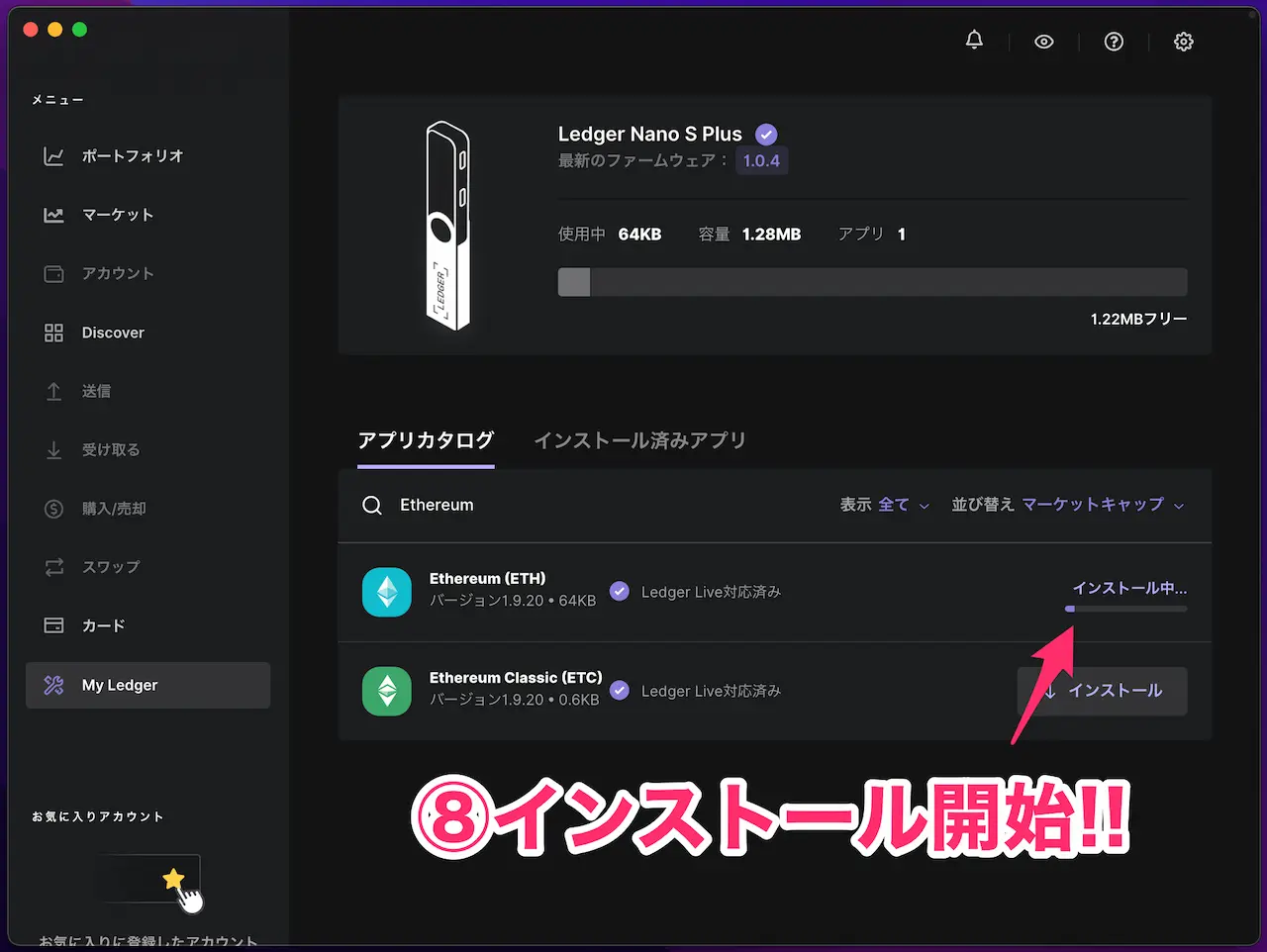Install the Ethereum Classic app
The width and height of the screenshot is (1267, 952).
[1102, 691]
